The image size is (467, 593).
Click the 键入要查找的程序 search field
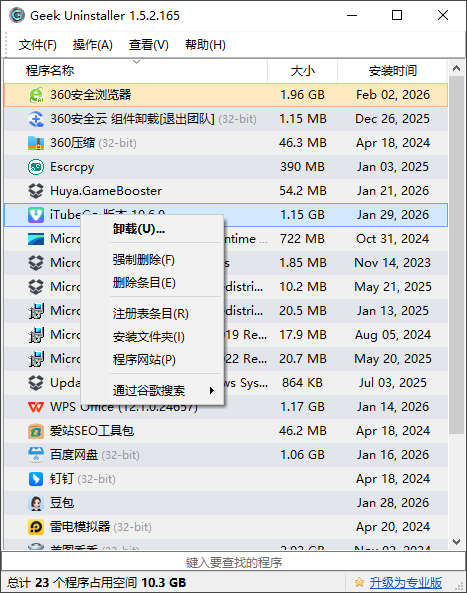[x=233, y=562]
